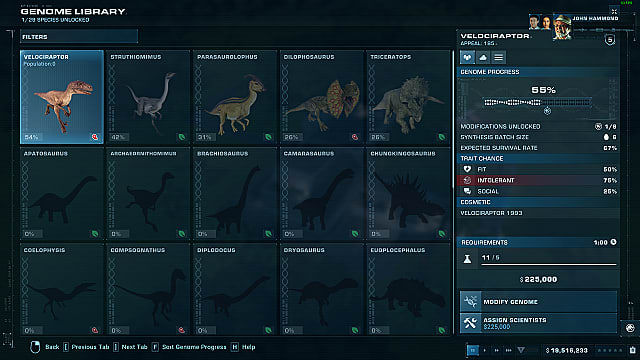Switch to the environment cloud tab
The height and width of the screenshot is (360, 640).
(x=483, y=58)
